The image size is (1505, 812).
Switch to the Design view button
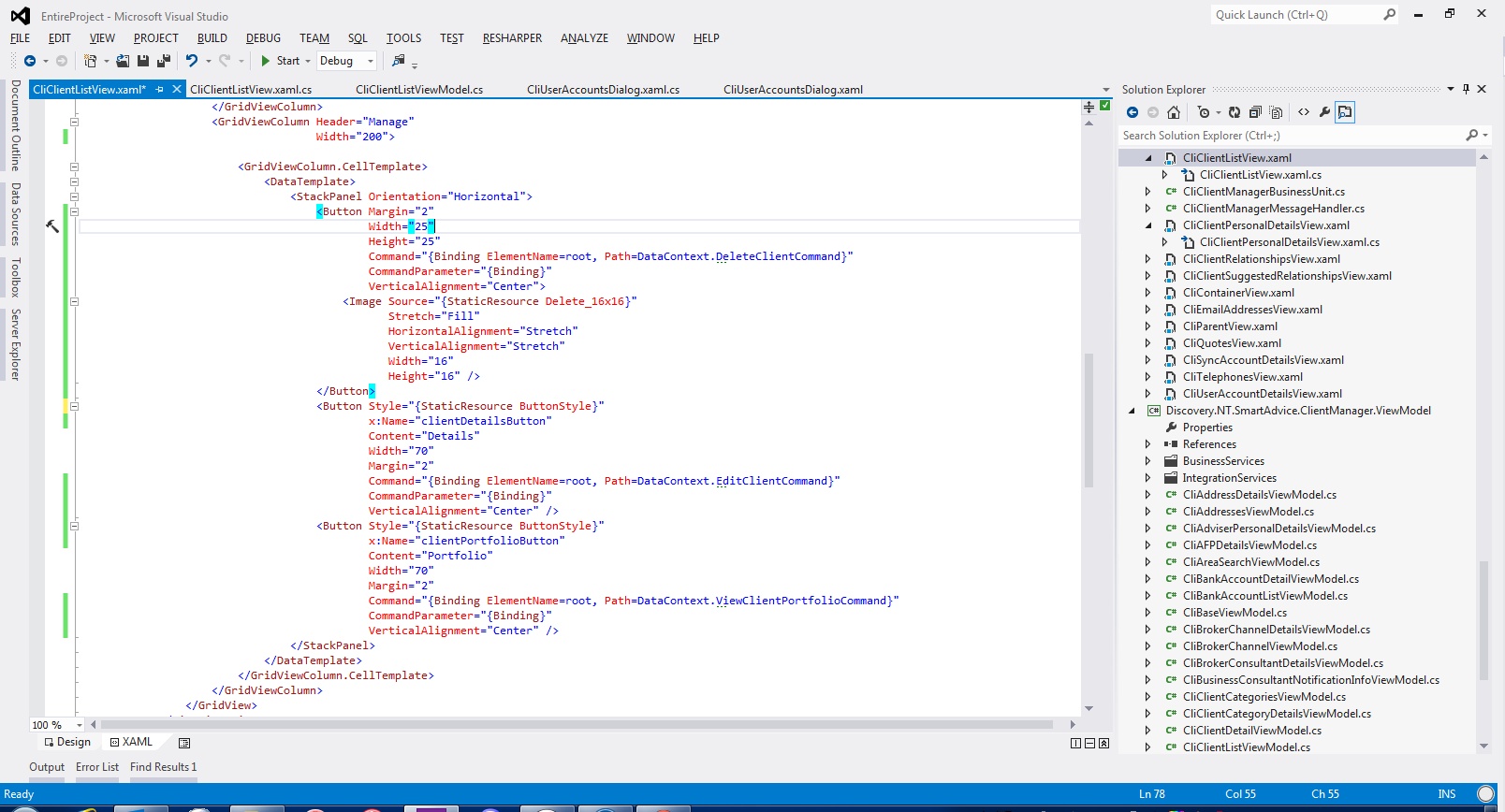[66, 742]
